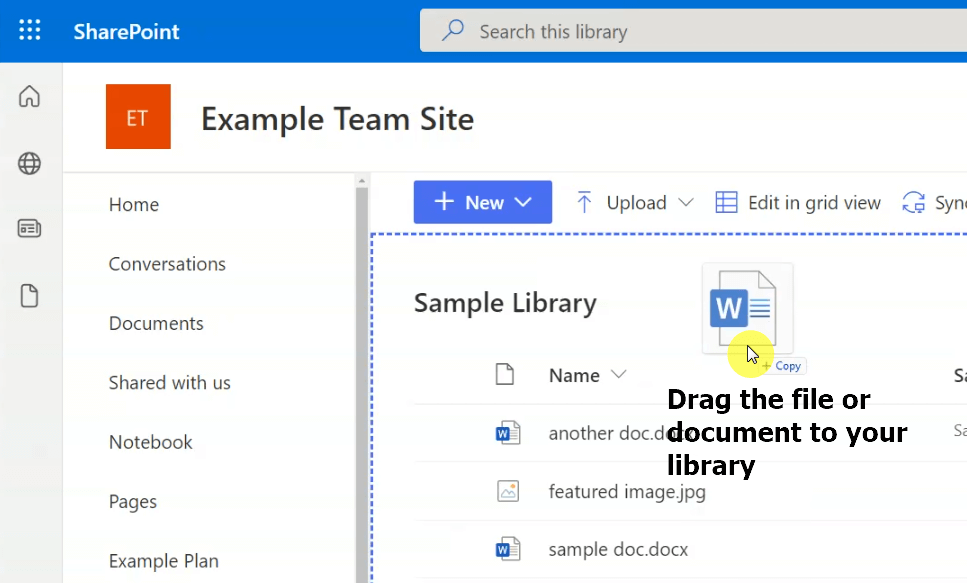The image size is (967, 583).
Task: Click Word icon of another doc.docx
Action: pyautogui.click(x=508, y=433)
